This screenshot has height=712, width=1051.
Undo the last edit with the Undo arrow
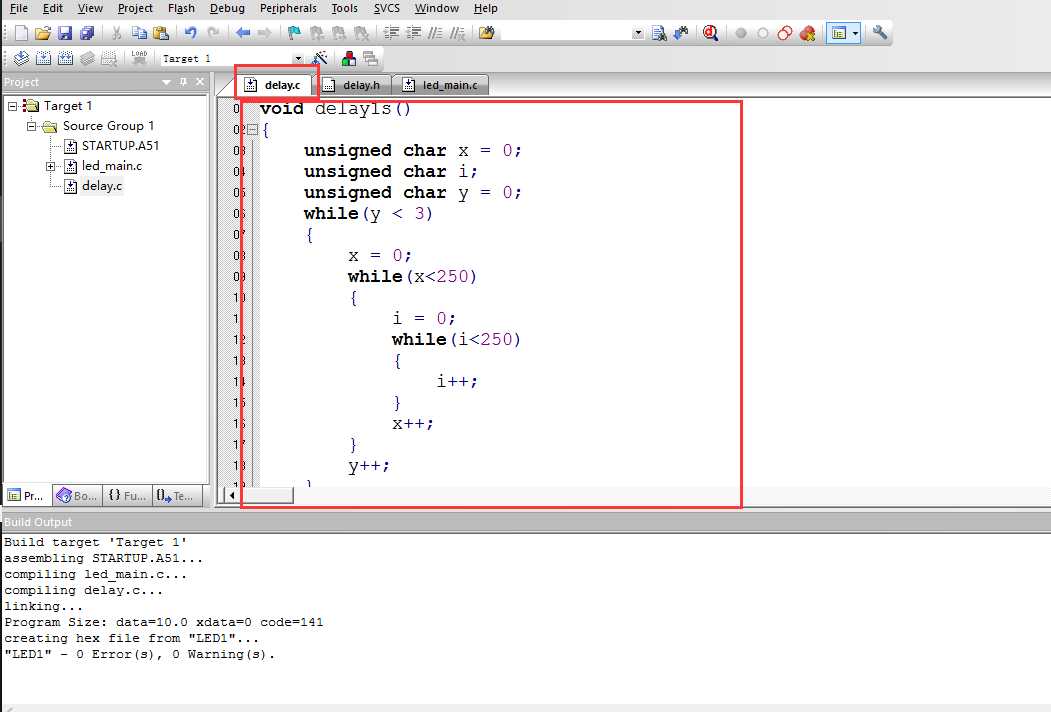tap(191, 33)
